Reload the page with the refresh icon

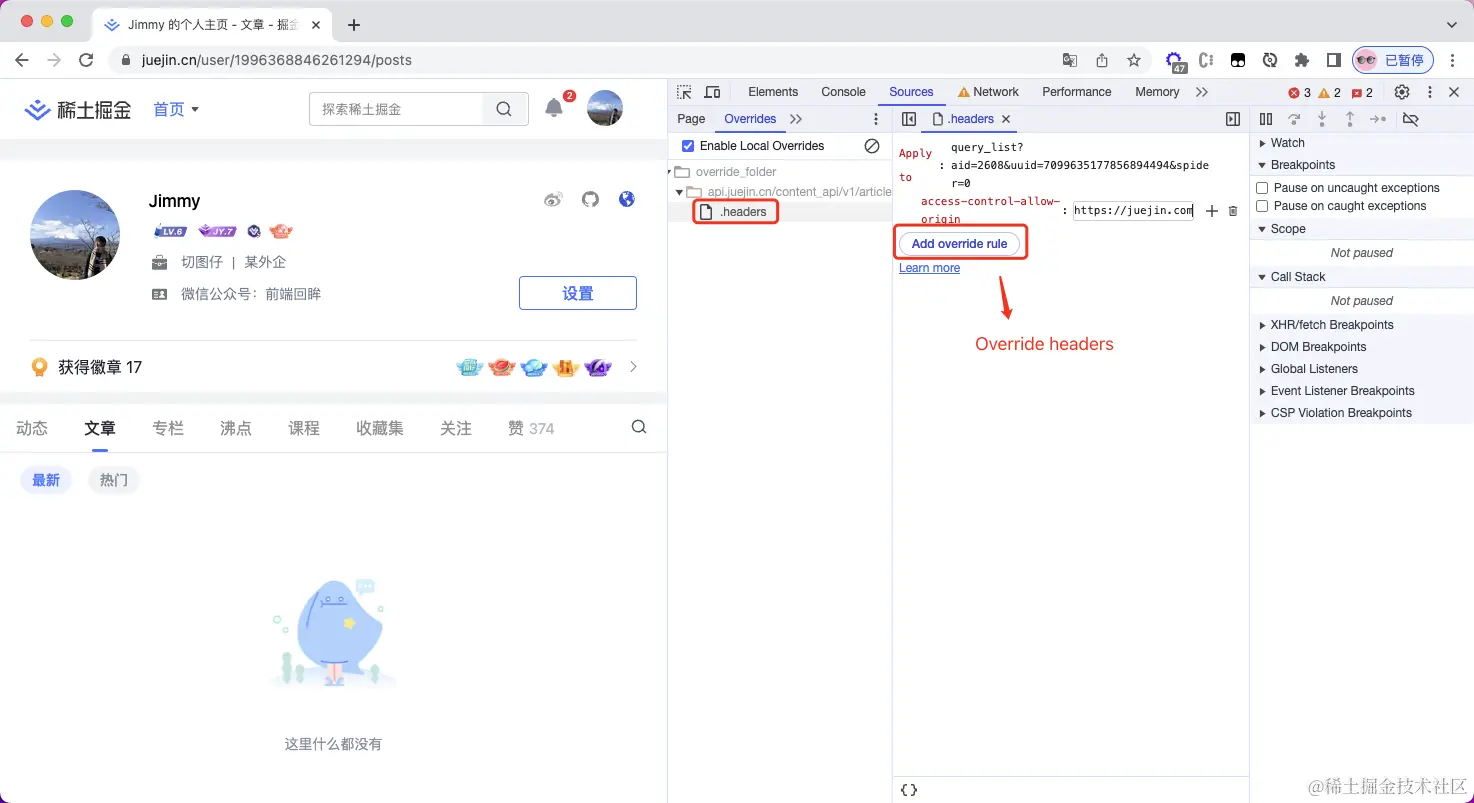(x=86, y=60)
